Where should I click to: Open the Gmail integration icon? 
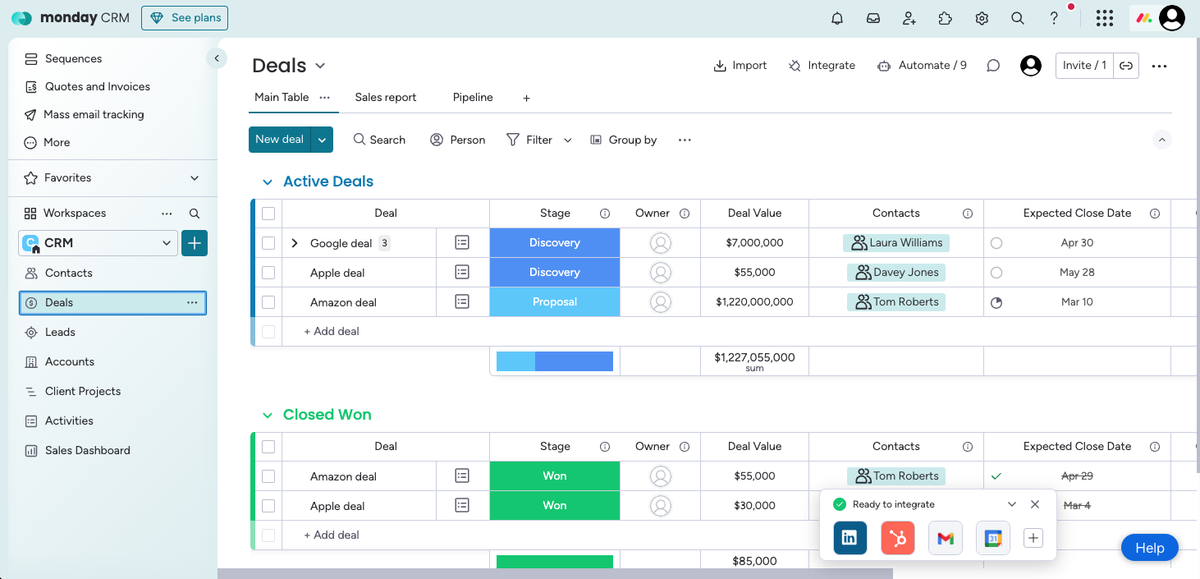click(945, 538)
